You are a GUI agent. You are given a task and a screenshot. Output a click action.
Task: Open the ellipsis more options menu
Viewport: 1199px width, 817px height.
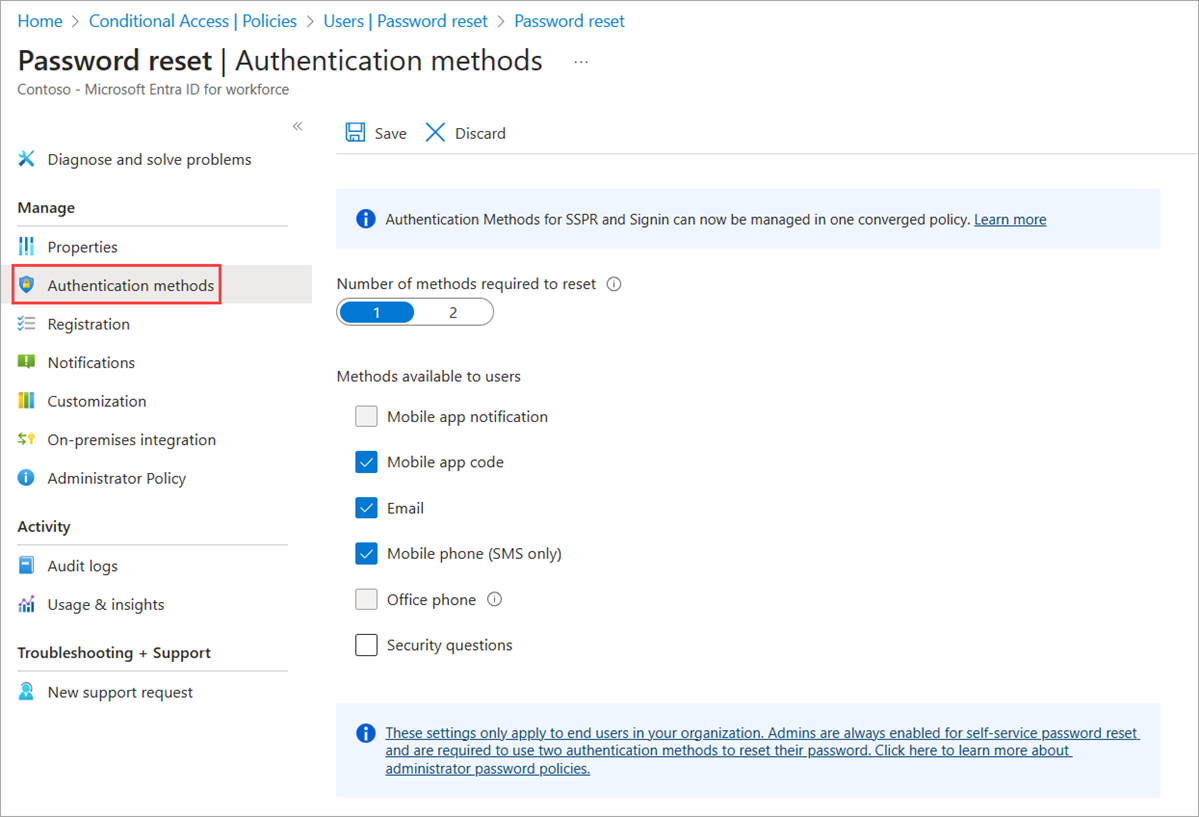click(x=581, y=62)
